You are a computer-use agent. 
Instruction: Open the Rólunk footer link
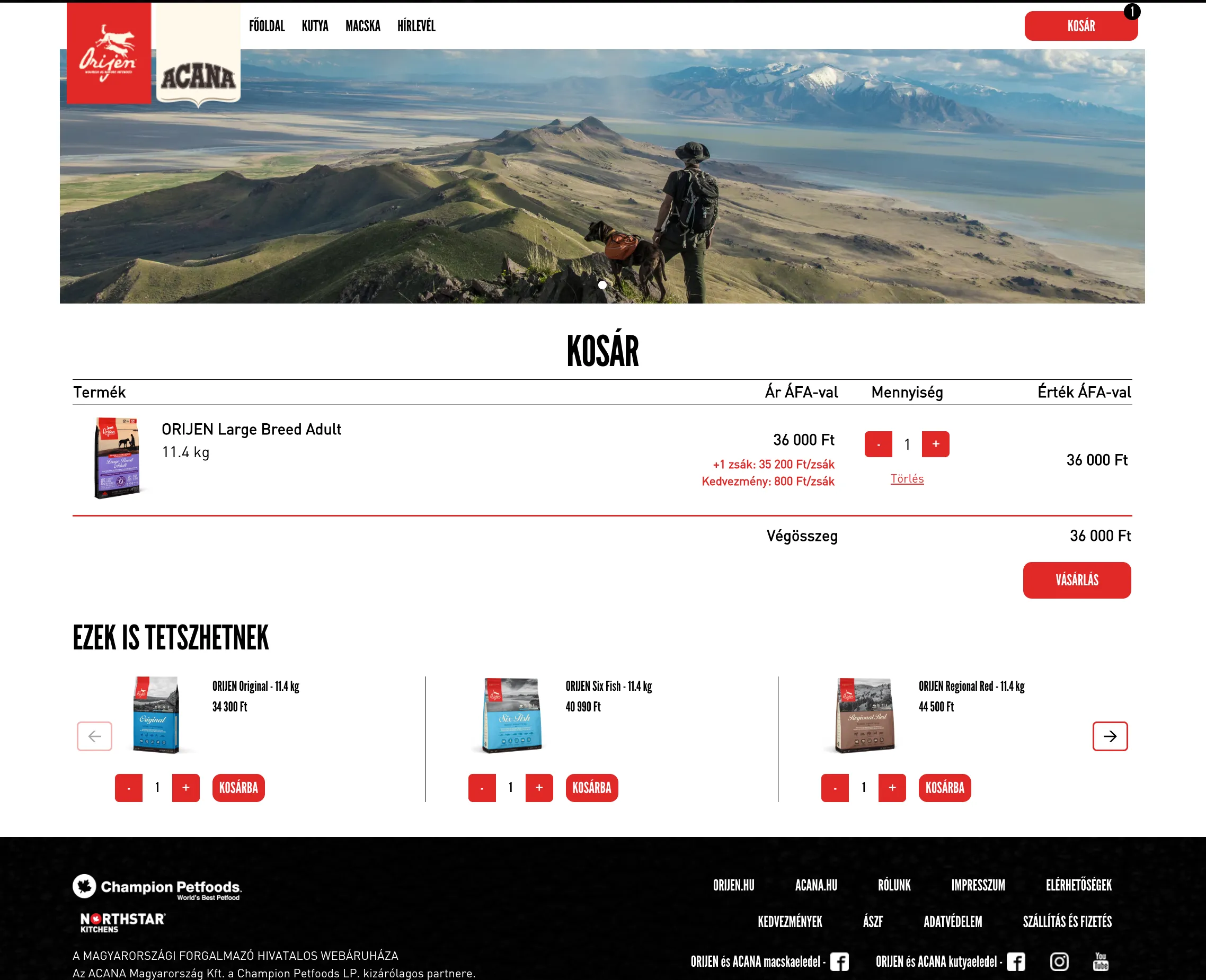pos(894,885)
